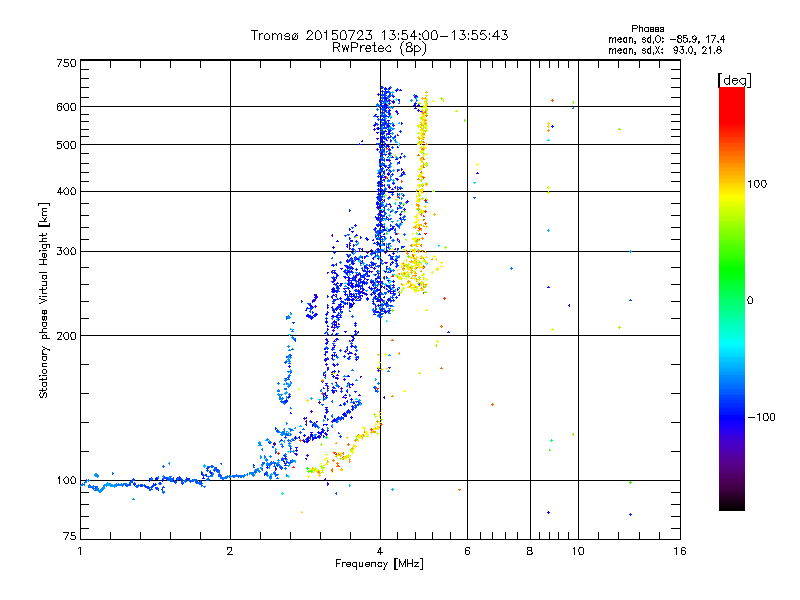Image resolution: width=800 pixels, height=600 pixels.
Task: Click the '[deg]' colorbar label
Action: click(734, 80)
